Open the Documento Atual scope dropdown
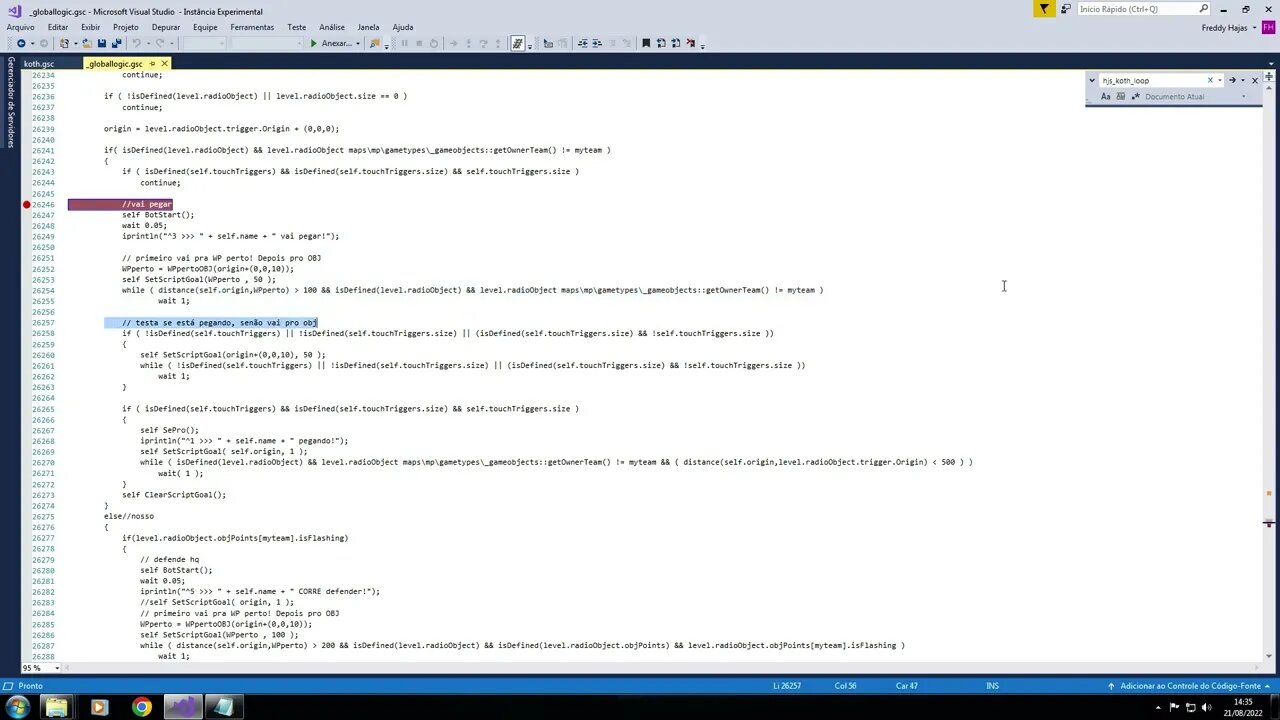Image resolution: width=1280 pixels, height=720 pixels. pos(1244,97)
